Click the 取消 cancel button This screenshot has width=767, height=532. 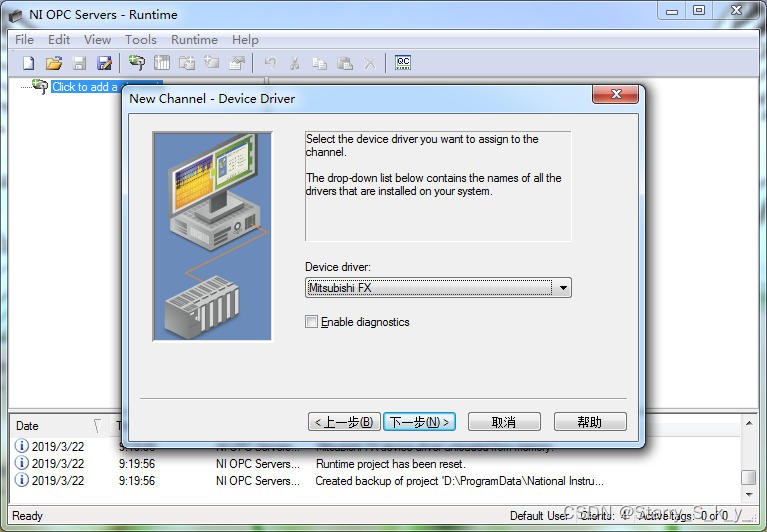point(504,421)
